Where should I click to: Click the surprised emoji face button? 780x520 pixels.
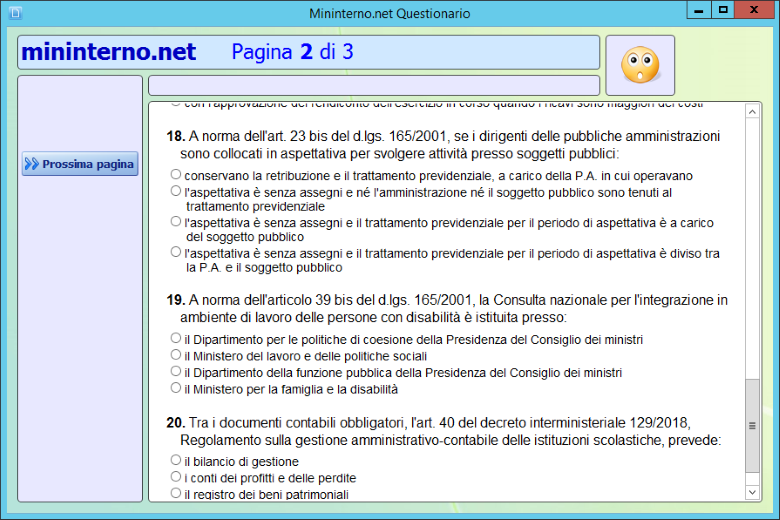tap(640, 65)
